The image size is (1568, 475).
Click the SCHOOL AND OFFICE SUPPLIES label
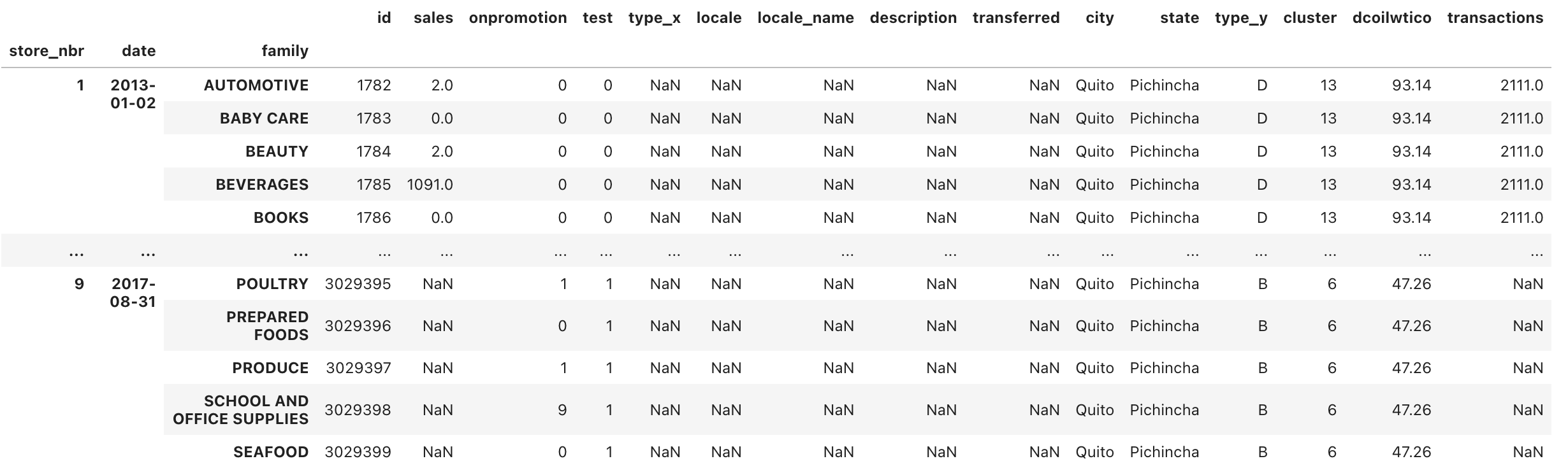[x=240, y=410]
